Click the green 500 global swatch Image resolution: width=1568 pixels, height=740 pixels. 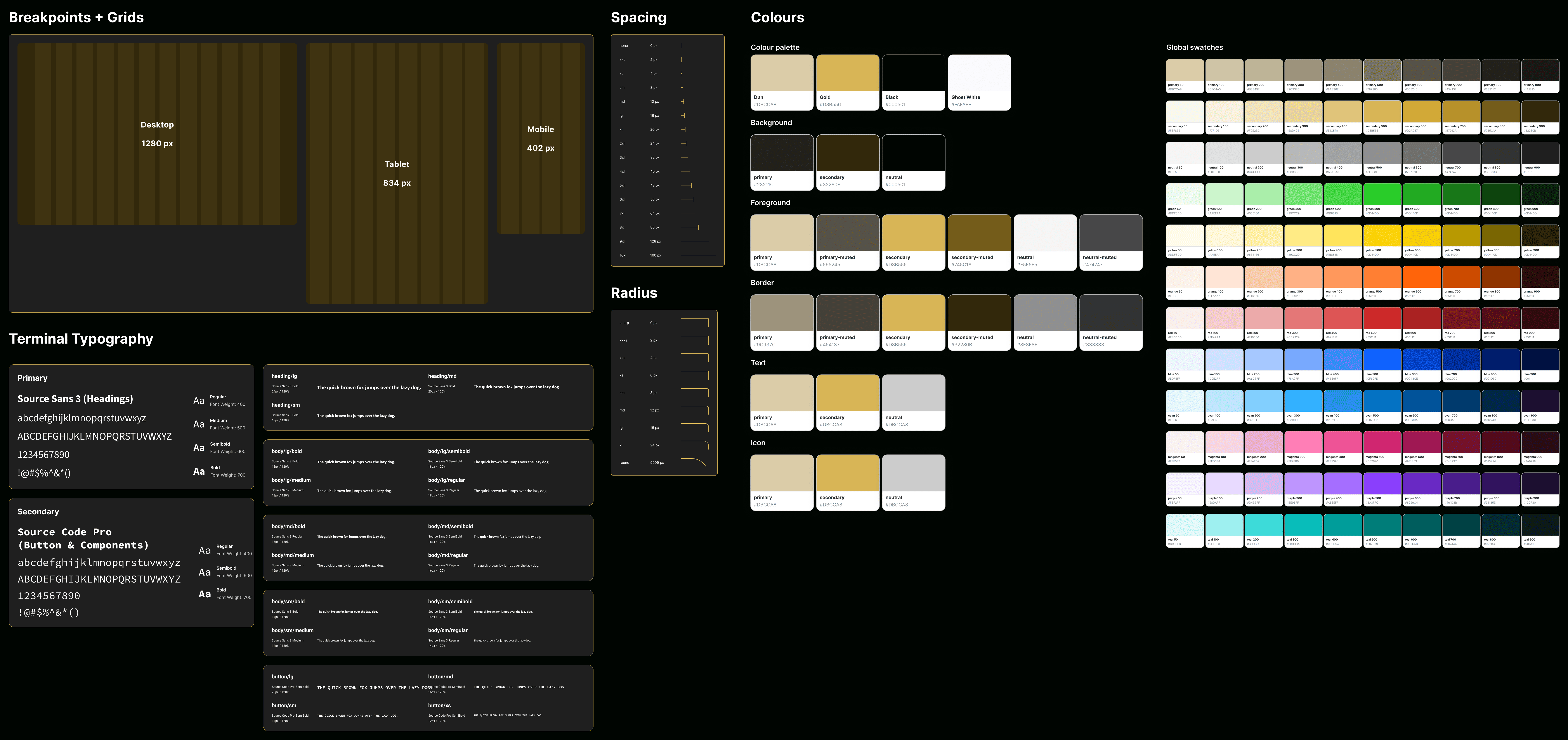[1382, 200]
